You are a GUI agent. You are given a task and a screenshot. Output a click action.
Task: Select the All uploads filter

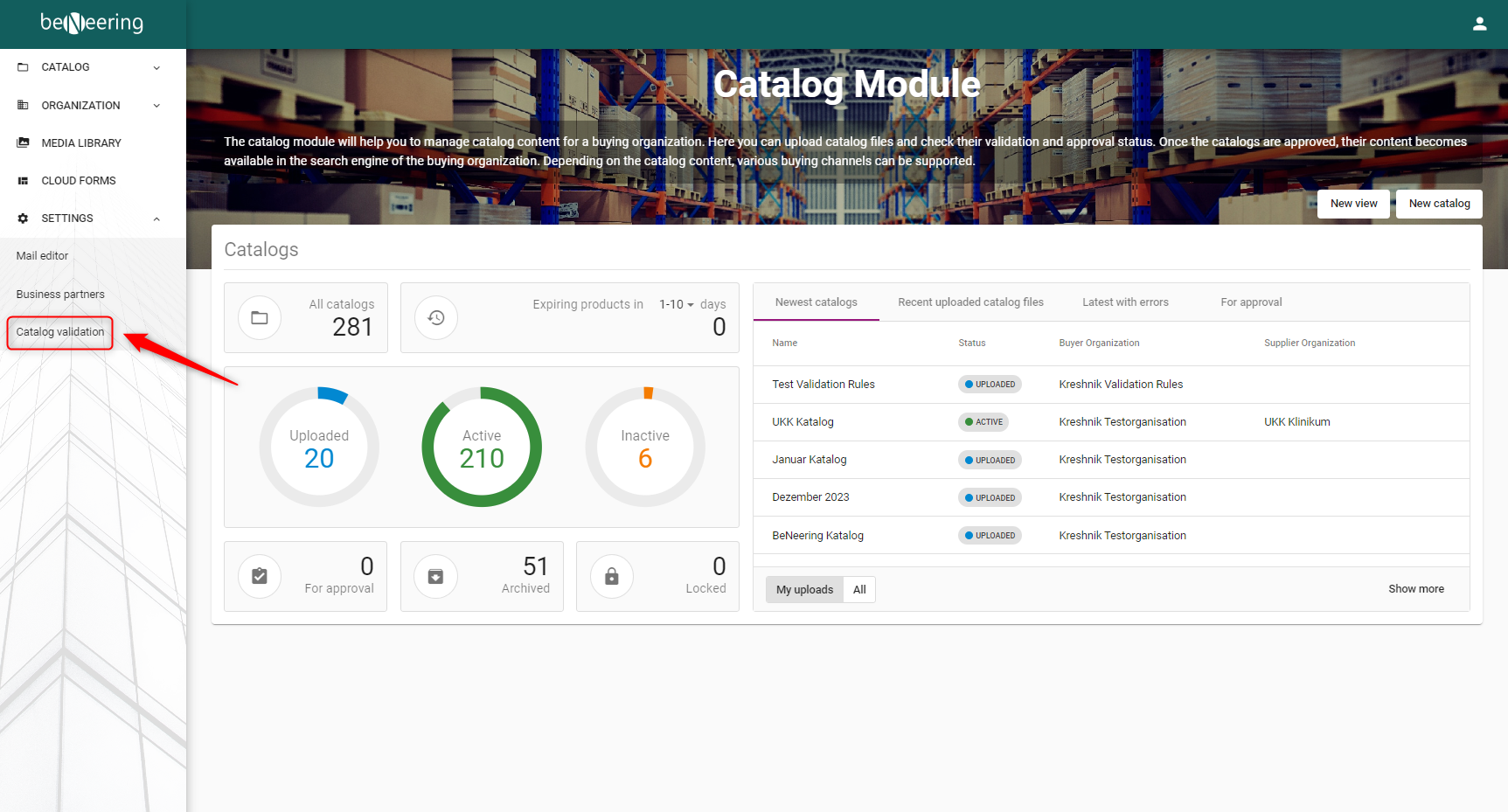[x=859, y=590]
